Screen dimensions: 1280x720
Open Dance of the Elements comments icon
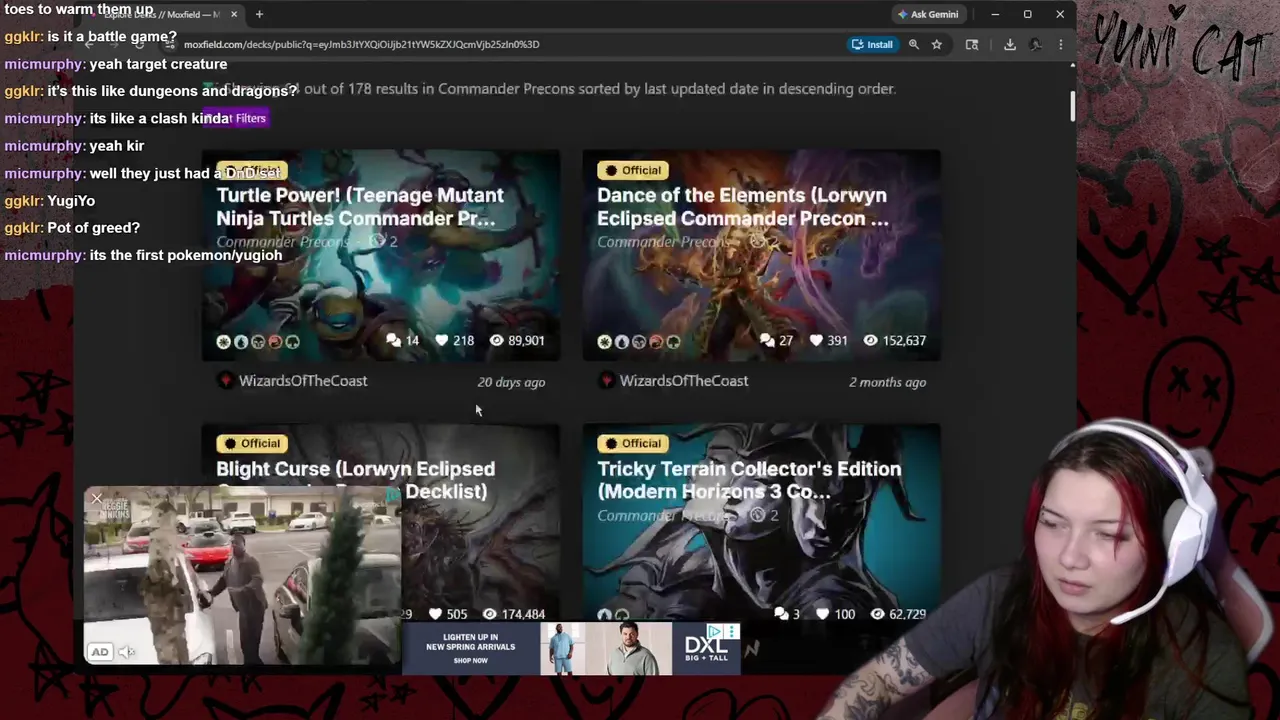coord(767,340)
